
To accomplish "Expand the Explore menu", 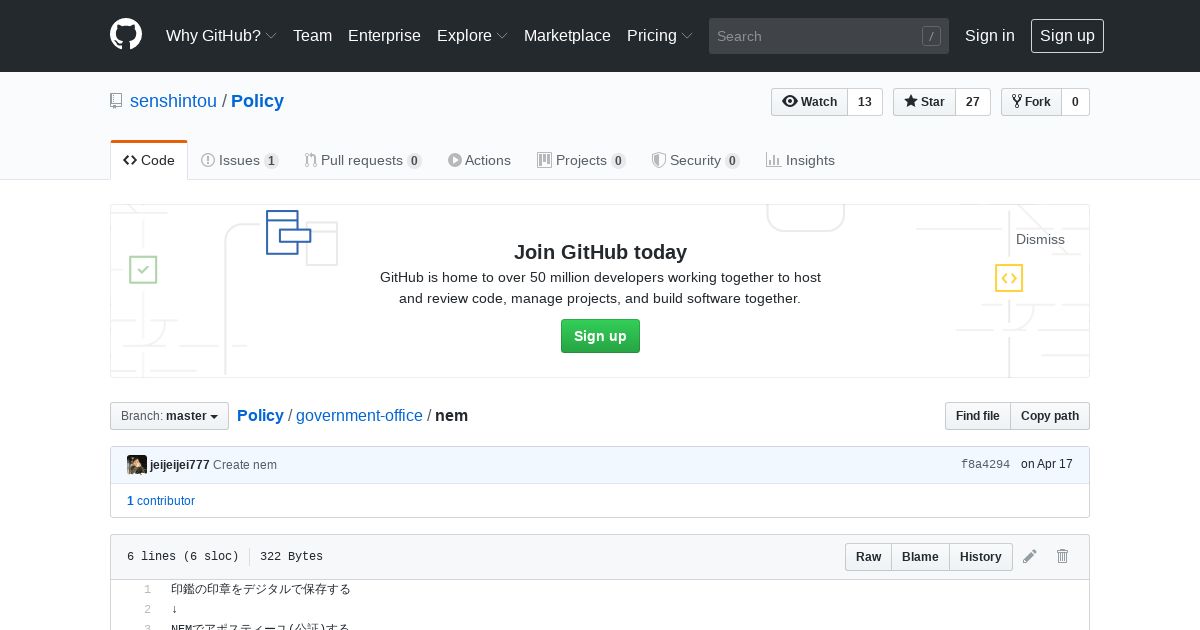I will point(472,35).
